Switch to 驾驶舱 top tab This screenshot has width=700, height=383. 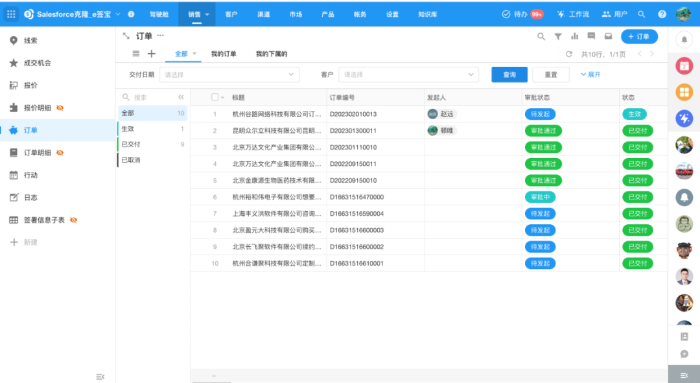click(x=159, y=14)
